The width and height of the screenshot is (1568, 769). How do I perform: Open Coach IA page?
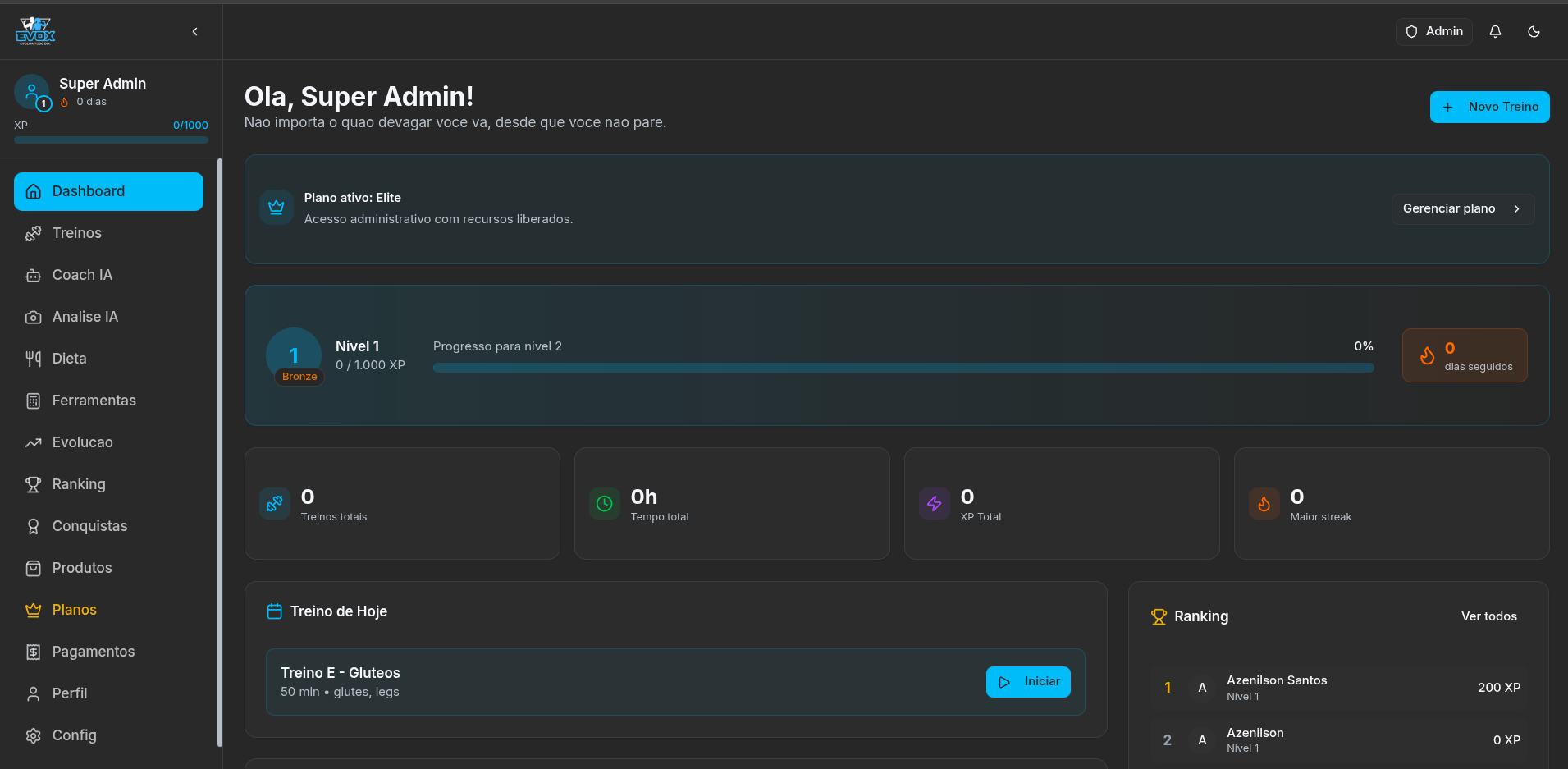click(108, 275)
